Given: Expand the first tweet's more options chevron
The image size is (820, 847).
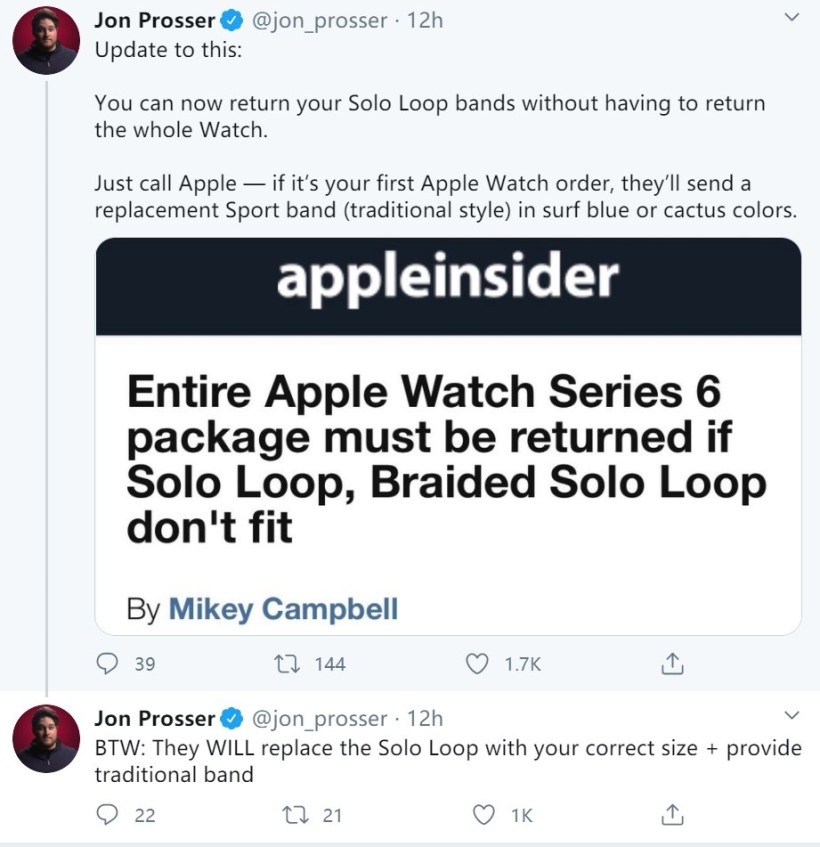Looking at the screenshot, I should point(791,18).
